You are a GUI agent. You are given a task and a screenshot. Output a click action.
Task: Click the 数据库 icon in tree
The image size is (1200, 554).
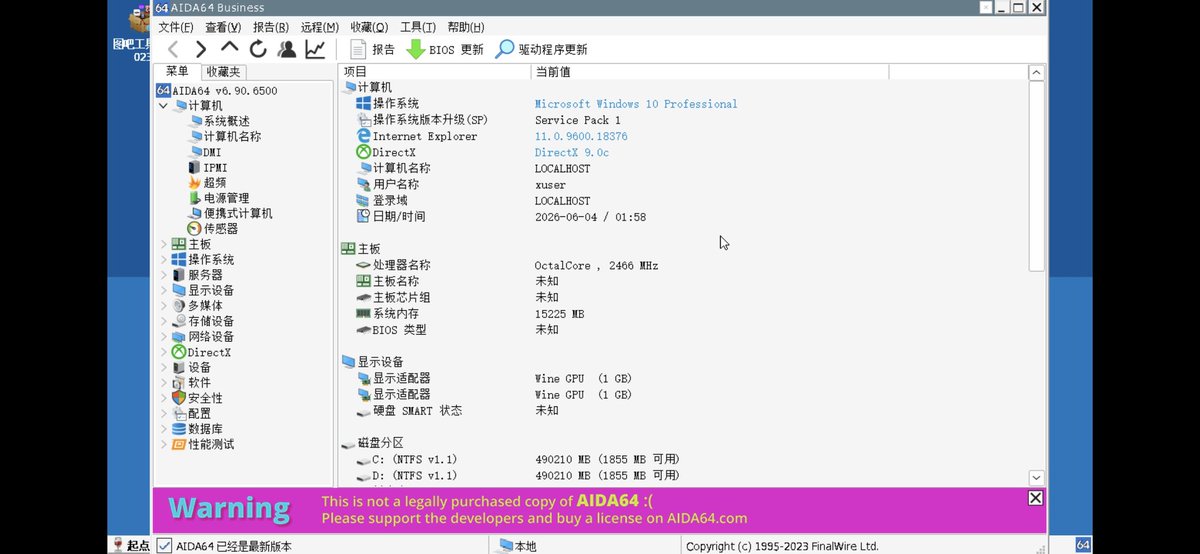[x=179, y=428]
